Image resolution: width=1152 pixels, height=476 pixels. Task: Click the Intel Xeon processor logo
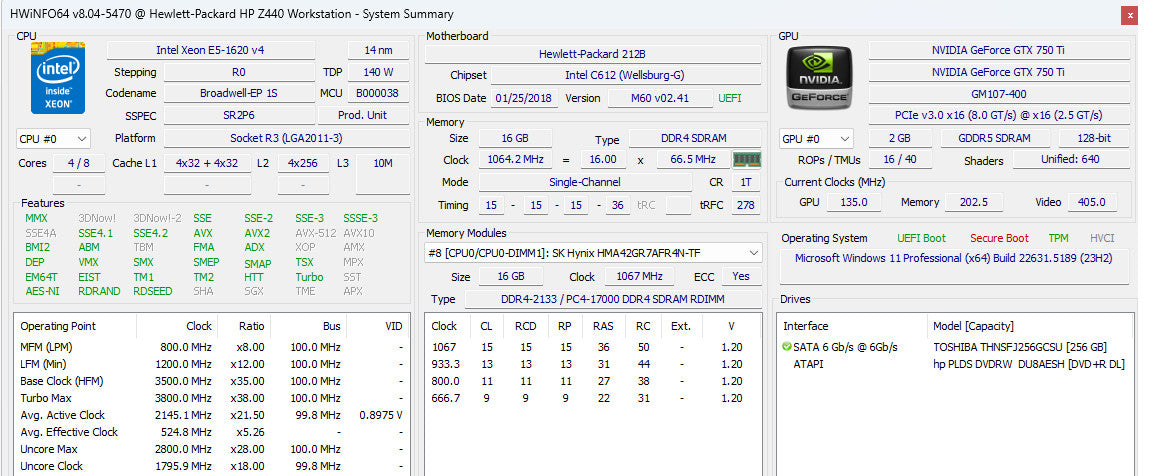coord(58,79)
